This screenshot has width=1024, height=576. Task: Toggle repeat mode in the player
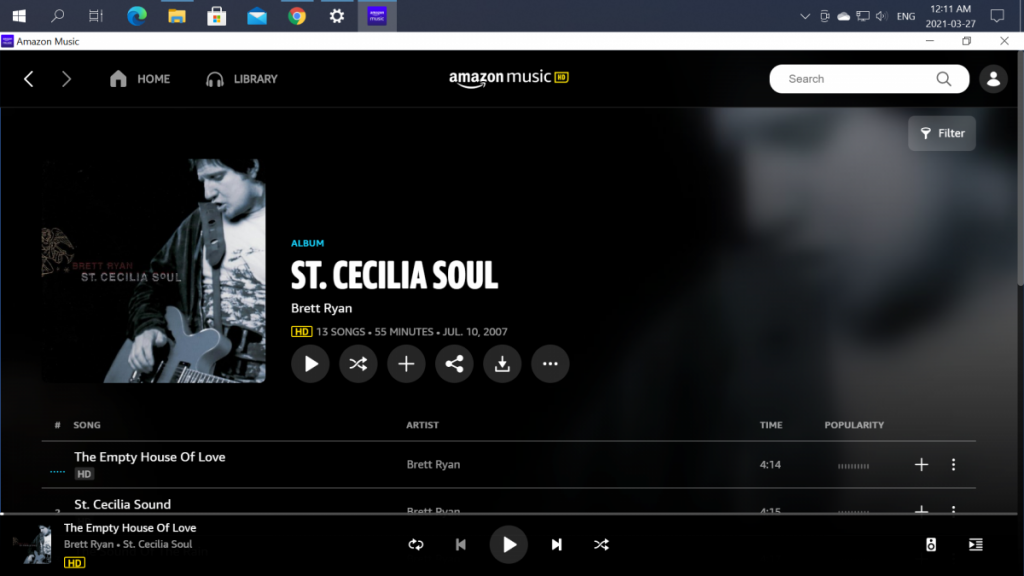coord(416,545)
